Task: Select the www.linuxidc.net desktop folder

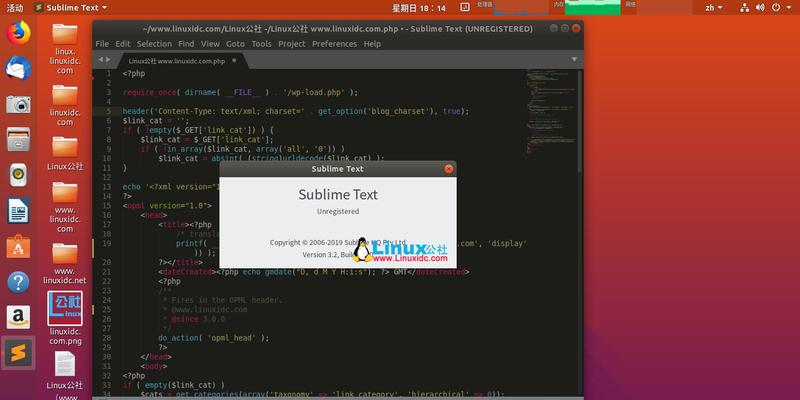Action: click(65, 264)
